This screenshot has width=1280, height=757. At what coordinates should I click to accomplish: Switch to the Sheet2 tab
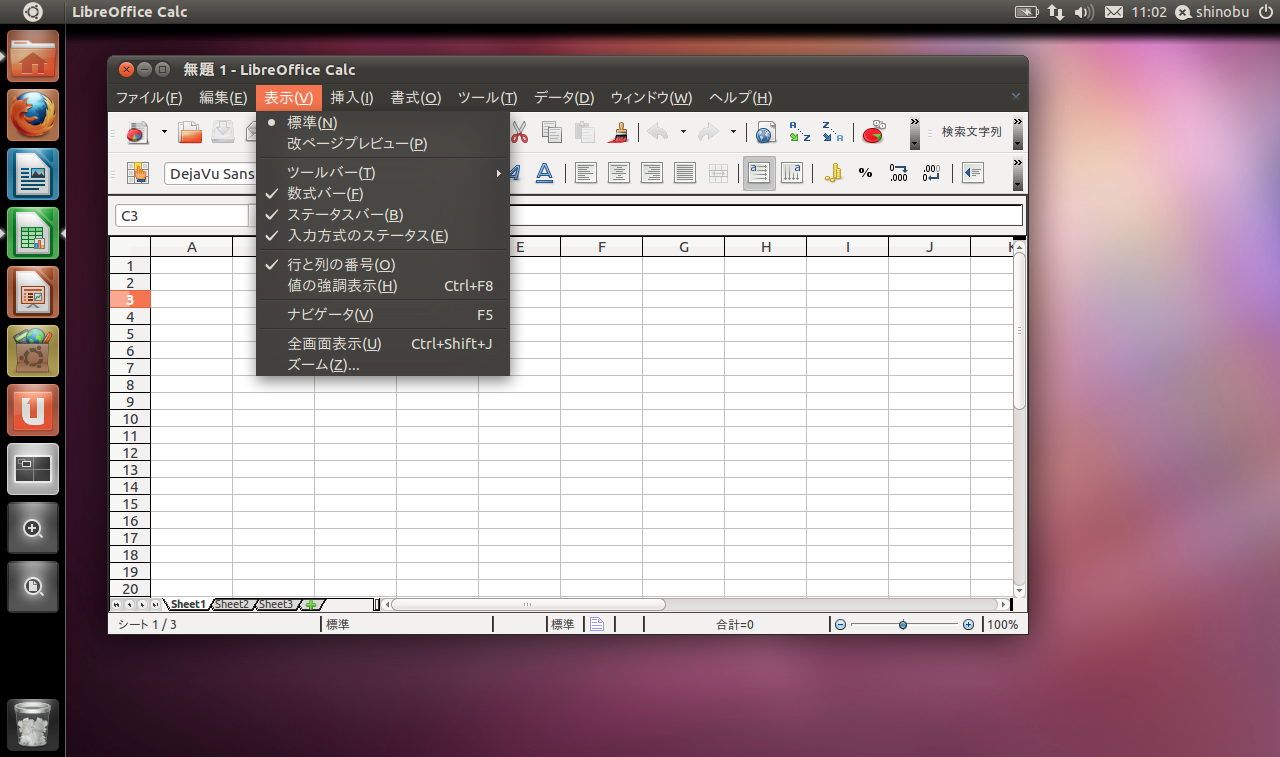232,604
